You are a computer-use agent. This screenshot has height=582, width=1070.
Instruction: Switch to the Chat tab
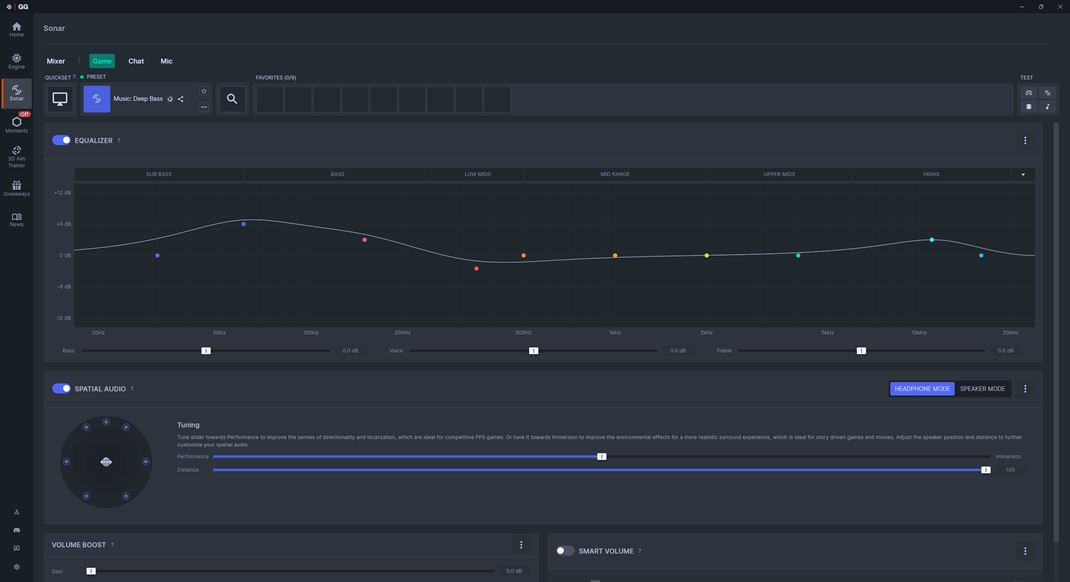(x=136, y=61)
